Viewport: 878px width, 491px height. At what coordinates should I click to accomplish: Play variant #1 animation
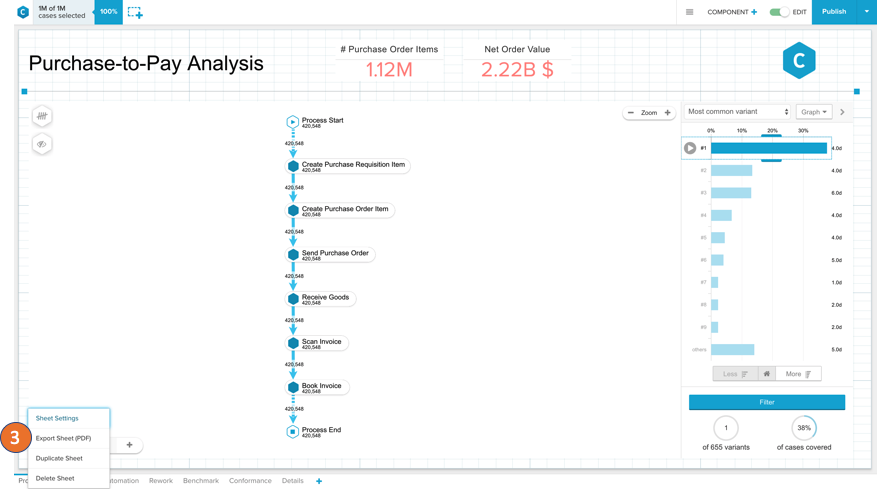pos(690,148)
